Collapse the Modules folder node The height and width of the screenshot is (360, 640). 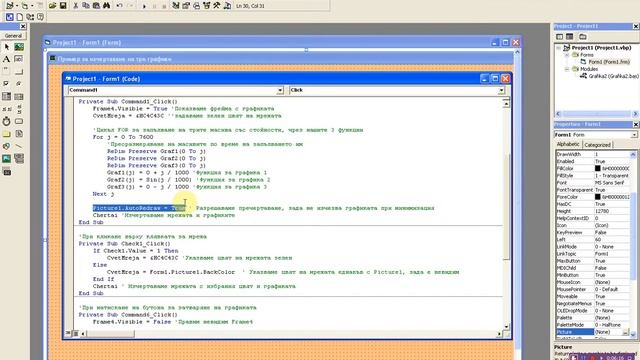tap(567, 69)
